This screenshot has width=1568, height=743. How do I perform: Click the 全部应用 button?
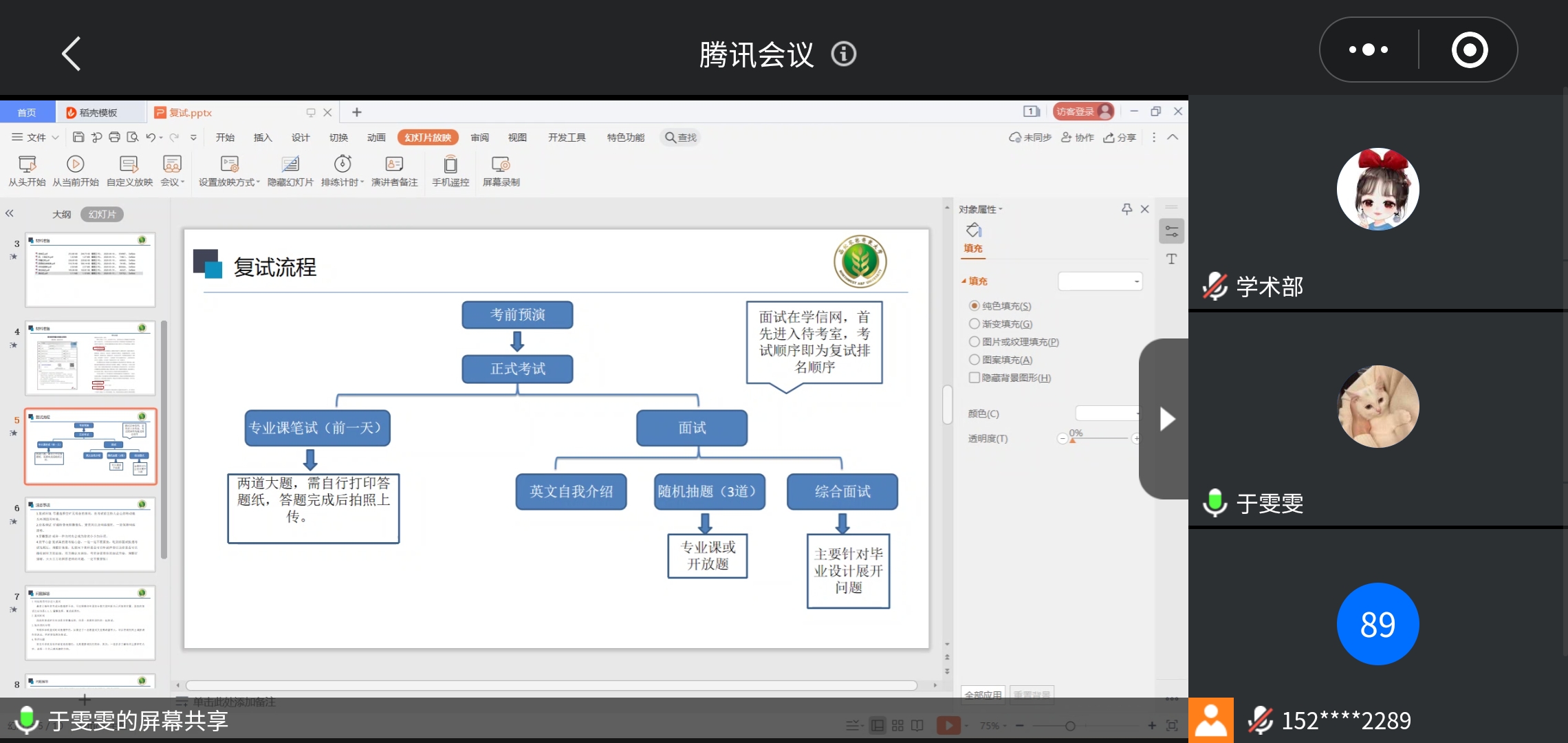pyautogui.click(x=983, y=695)
